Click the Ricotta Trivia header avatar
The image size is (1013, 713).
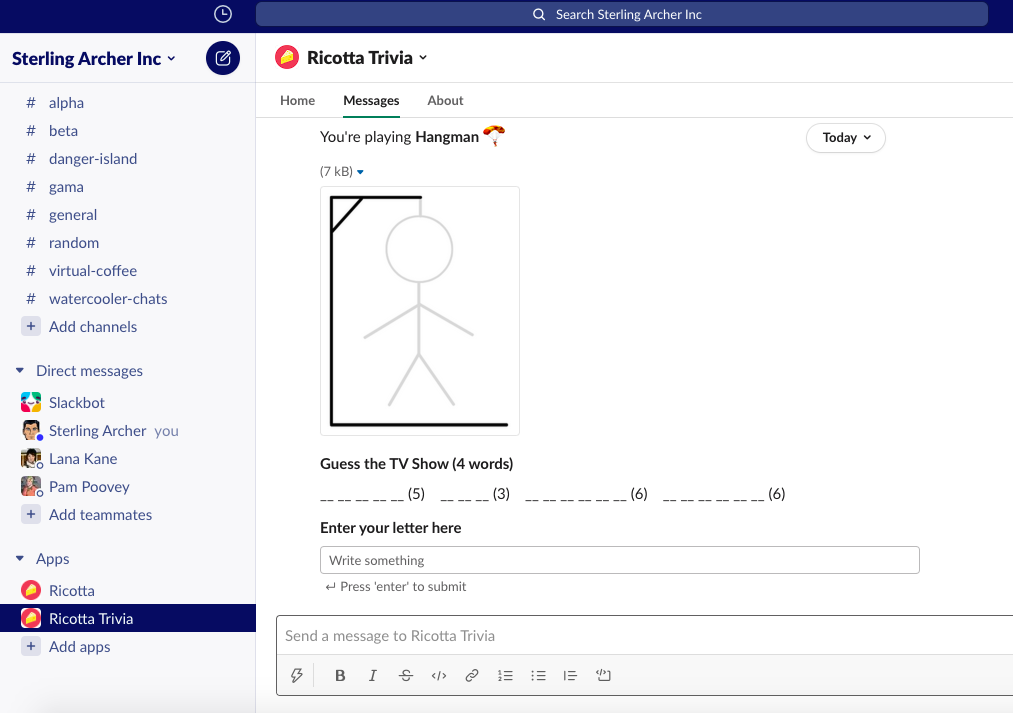click(287, 57)
